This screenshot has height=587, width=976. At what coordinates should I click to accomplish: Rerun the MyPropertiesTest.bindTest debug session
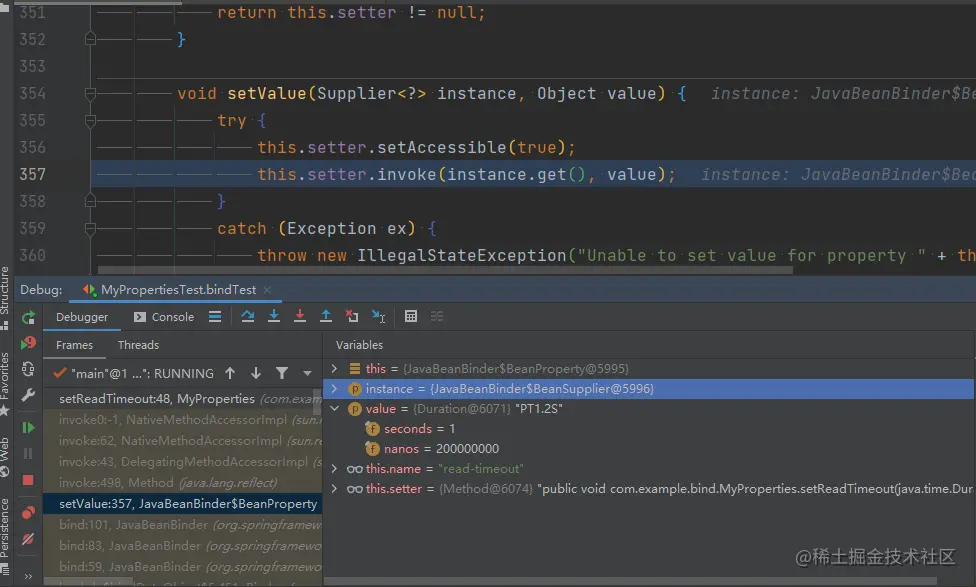click(x=28, y=318)
